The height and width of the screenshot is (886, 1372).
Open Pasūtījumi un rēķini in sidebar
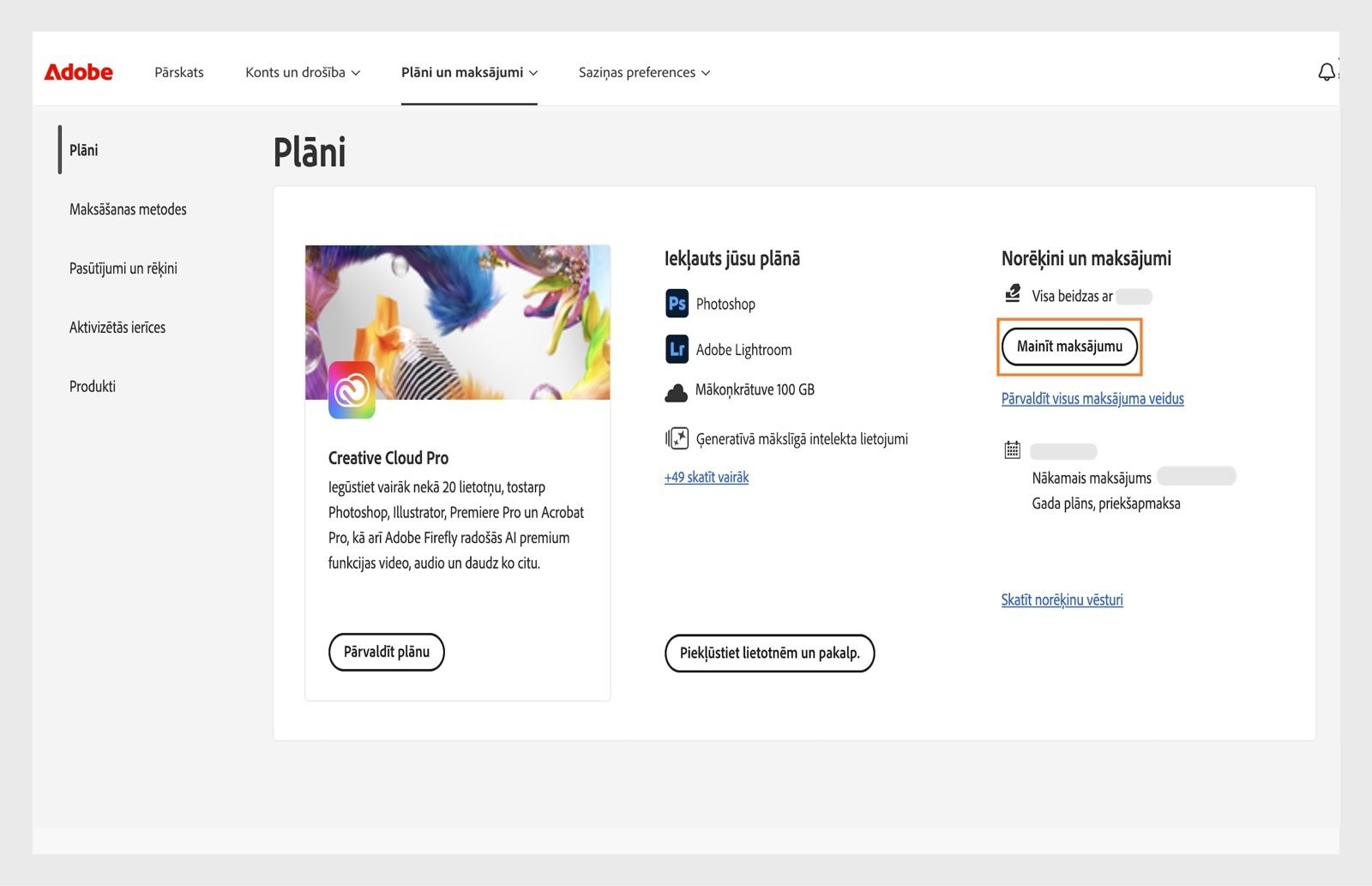coord(123,268)
